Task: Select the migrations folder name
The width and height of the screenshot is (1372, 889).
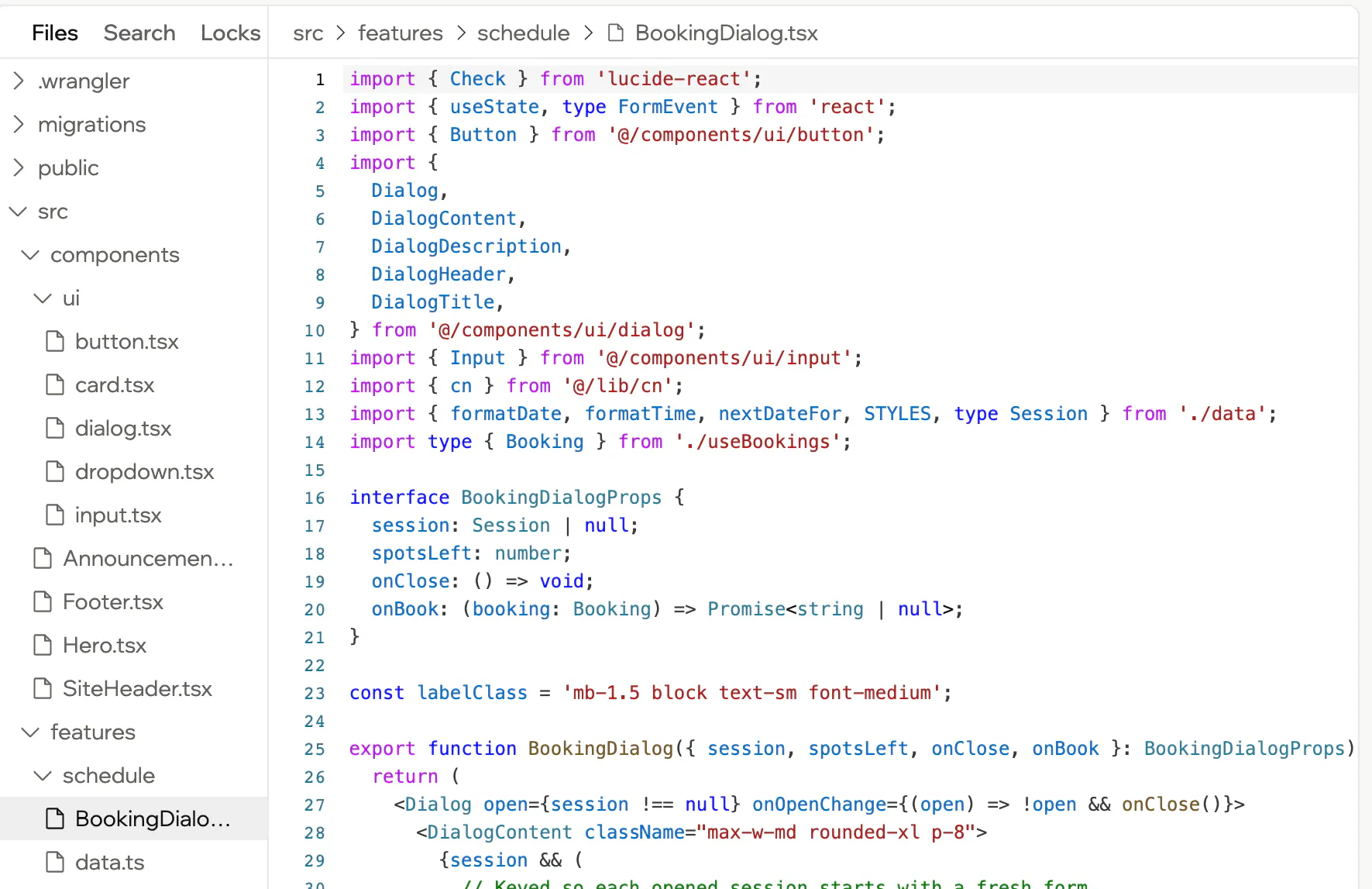Action: (x=91, y=124)
